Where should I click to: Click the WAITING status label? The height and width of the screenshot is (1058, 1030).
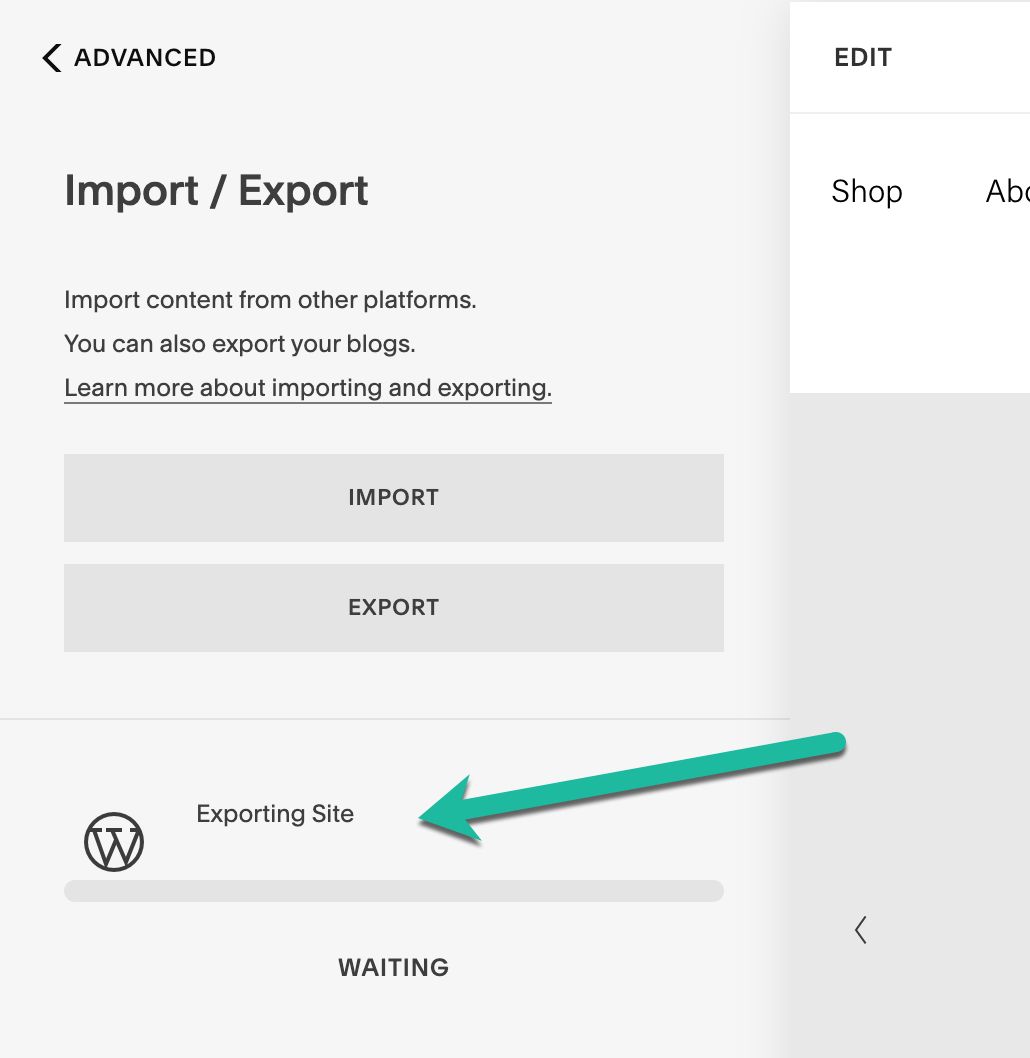pos(393,967)
